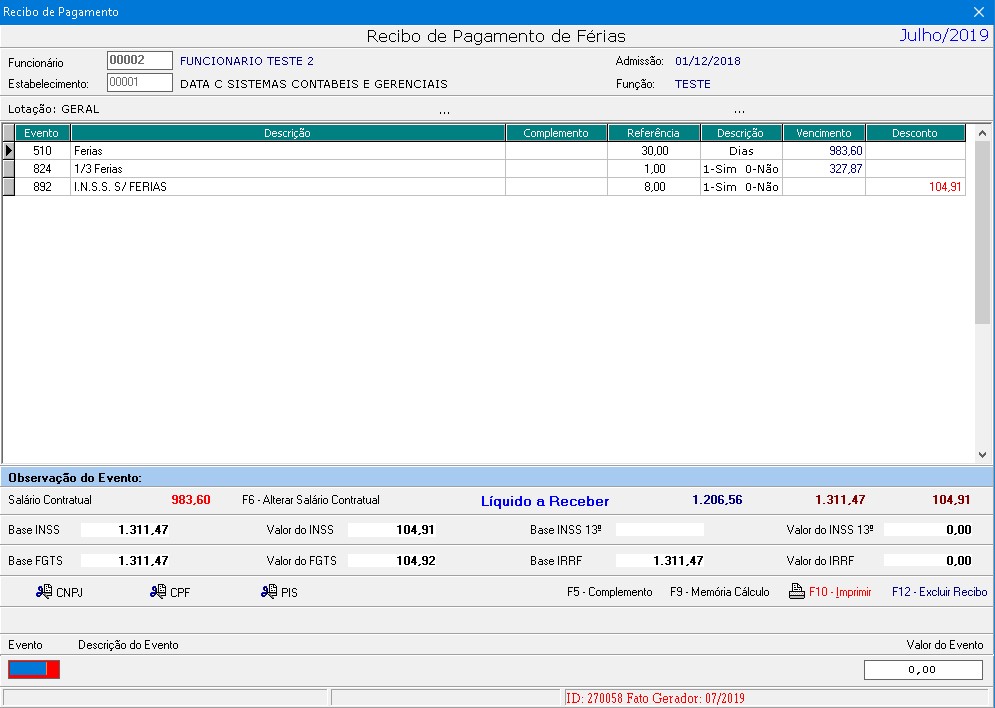Click the row selector for event 892
Image resolution: width=995 pixels, height=708 pixels.
coord(9,187)
